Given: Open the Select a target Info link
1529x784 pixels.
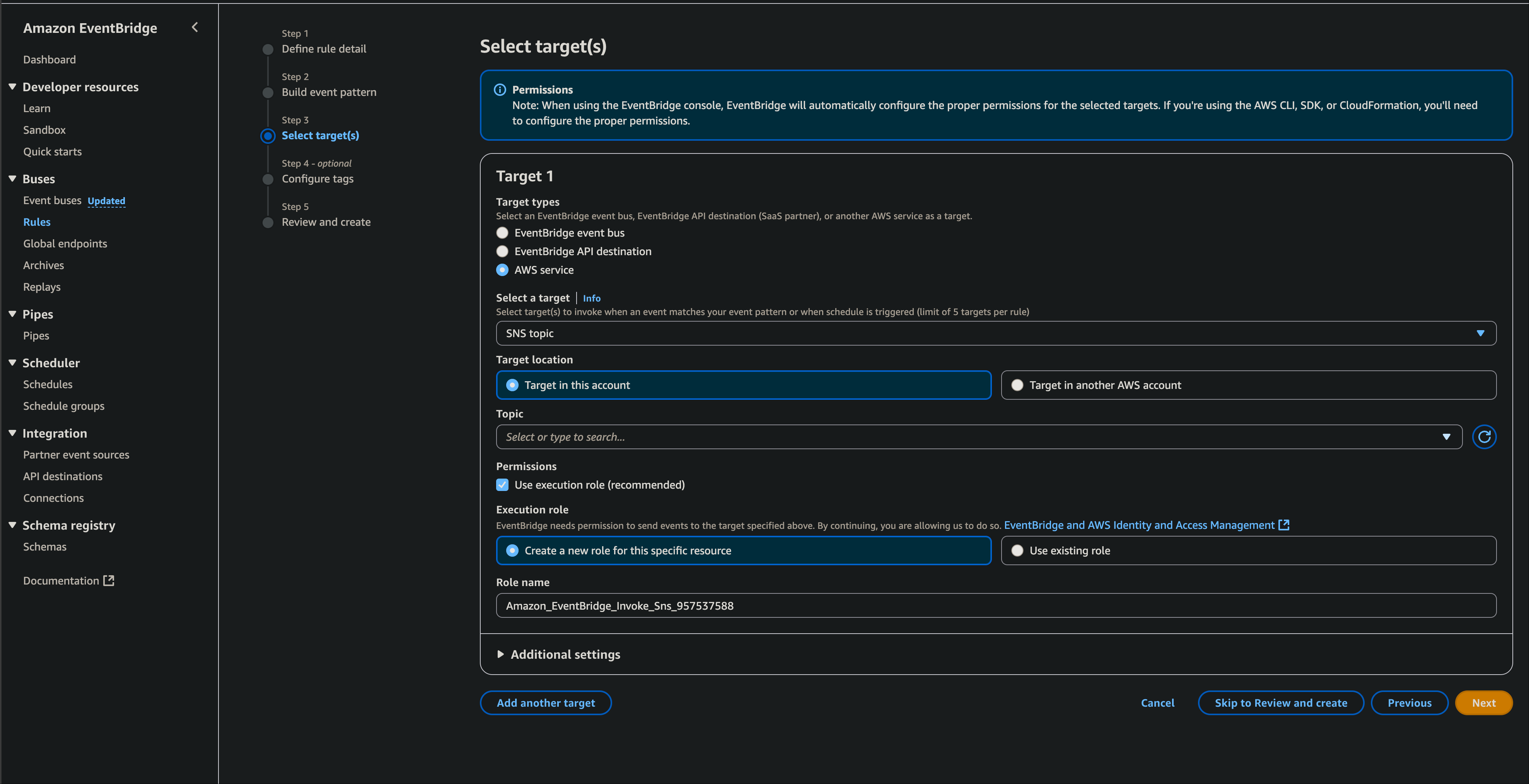Looking at the screenshot, I should 591,298.
